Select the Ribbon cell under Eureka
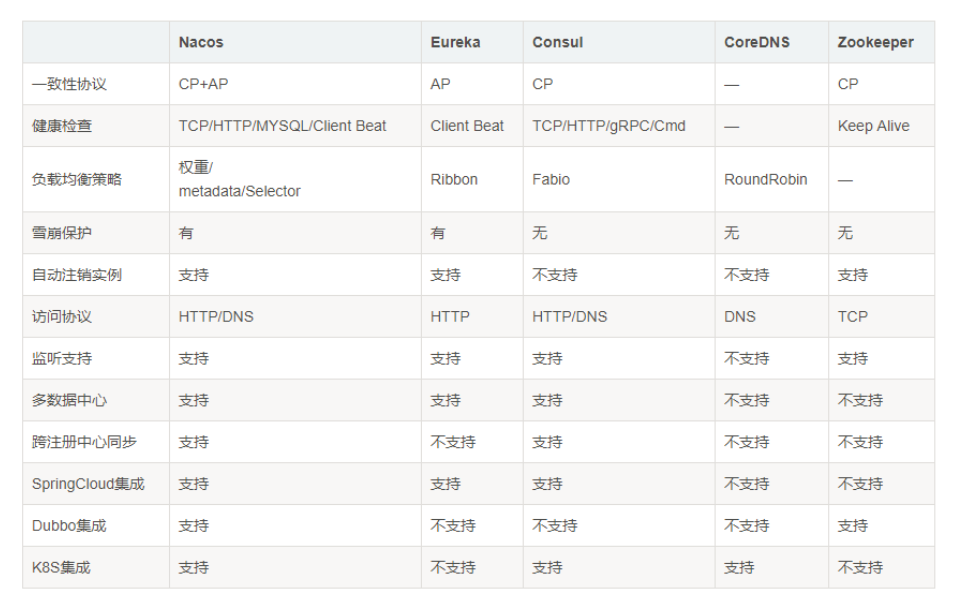 pyautogui.click(x=454, y=180)
